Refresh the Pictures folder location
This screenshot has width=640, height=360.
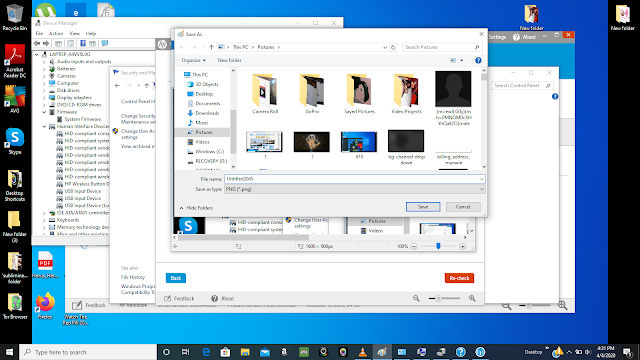(x=393, y=47)
